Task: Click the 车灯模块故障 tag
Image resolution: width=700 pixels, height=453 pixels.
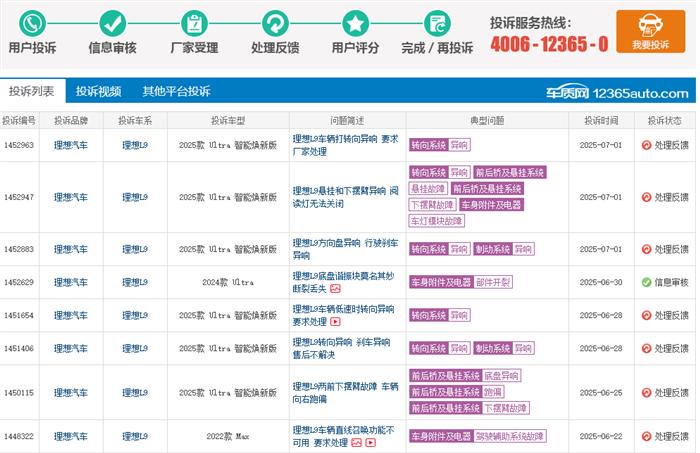Action: click(437, 221)
